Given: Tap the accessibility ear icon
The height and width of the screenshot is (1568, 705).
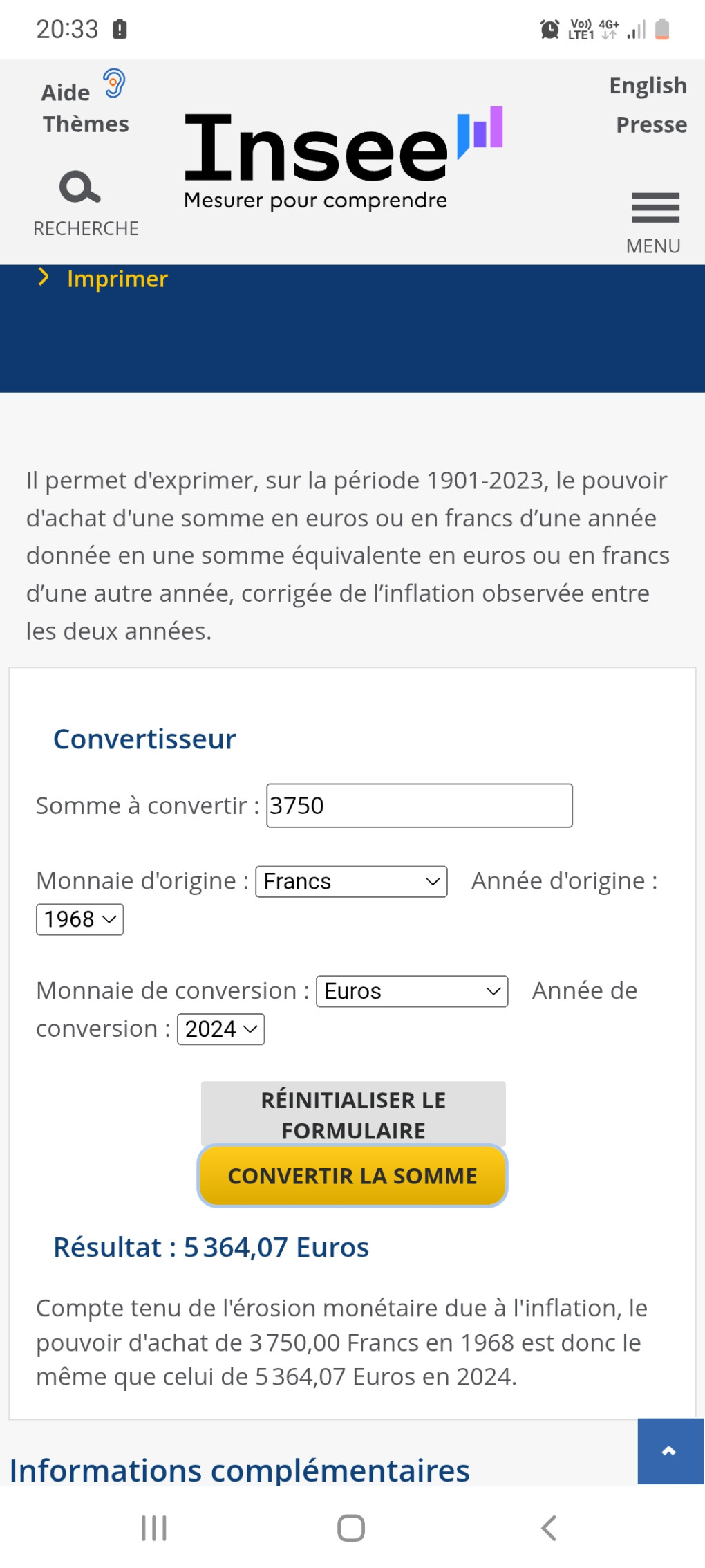Looking at the screenshot, I should [x=114, y=84].
